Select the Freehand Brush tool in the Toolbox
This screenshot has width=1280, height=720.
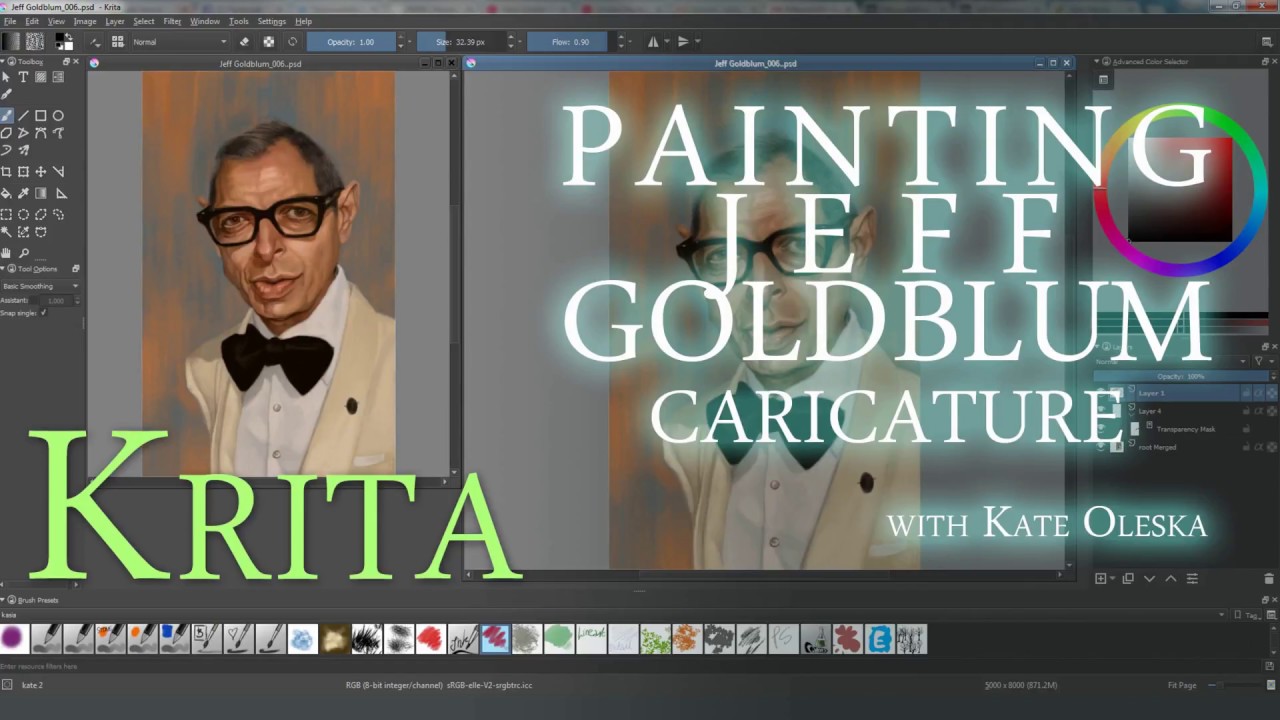tap(7, 115)
